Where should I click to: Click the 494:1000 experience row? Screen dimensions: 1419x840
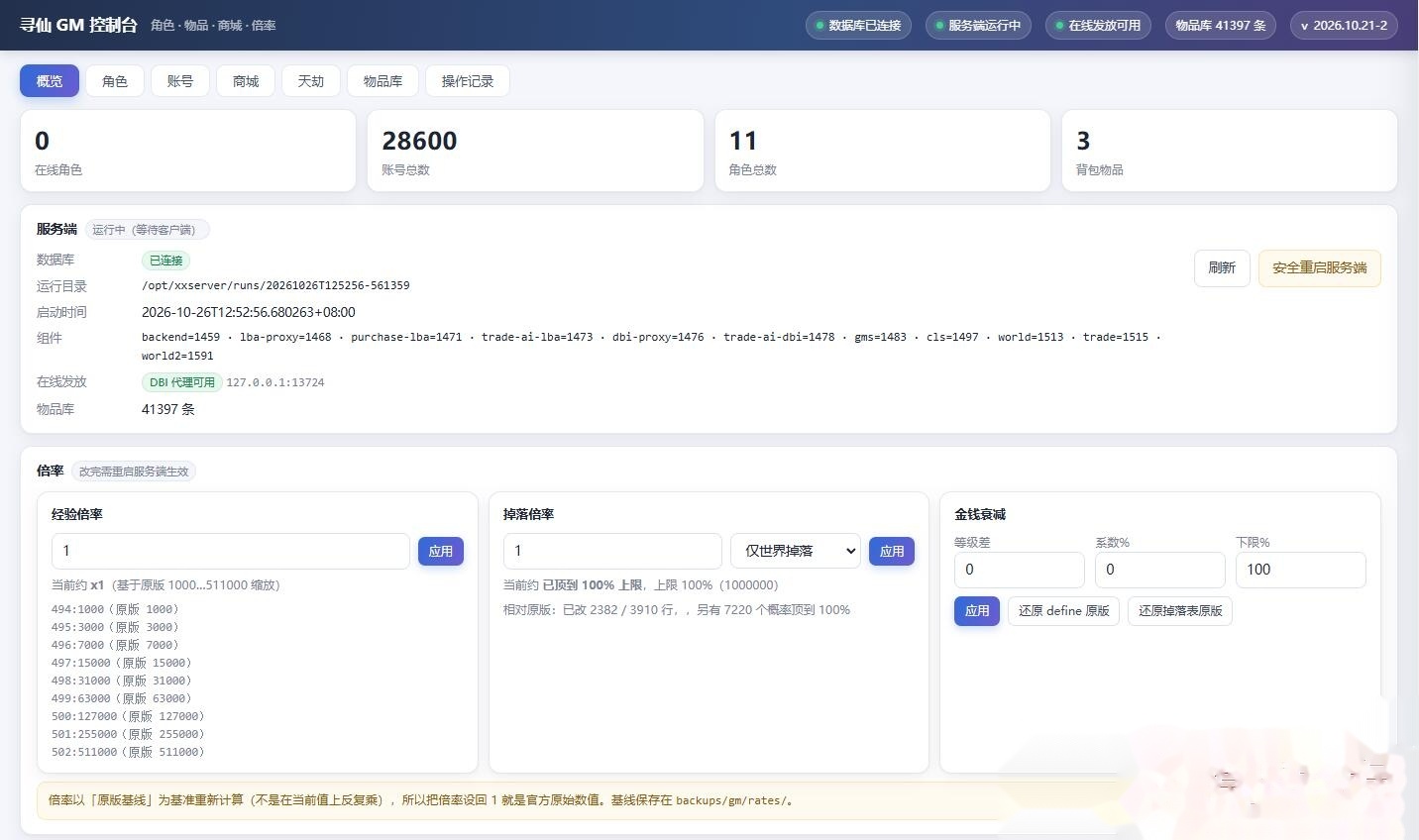tap(115, 609)
